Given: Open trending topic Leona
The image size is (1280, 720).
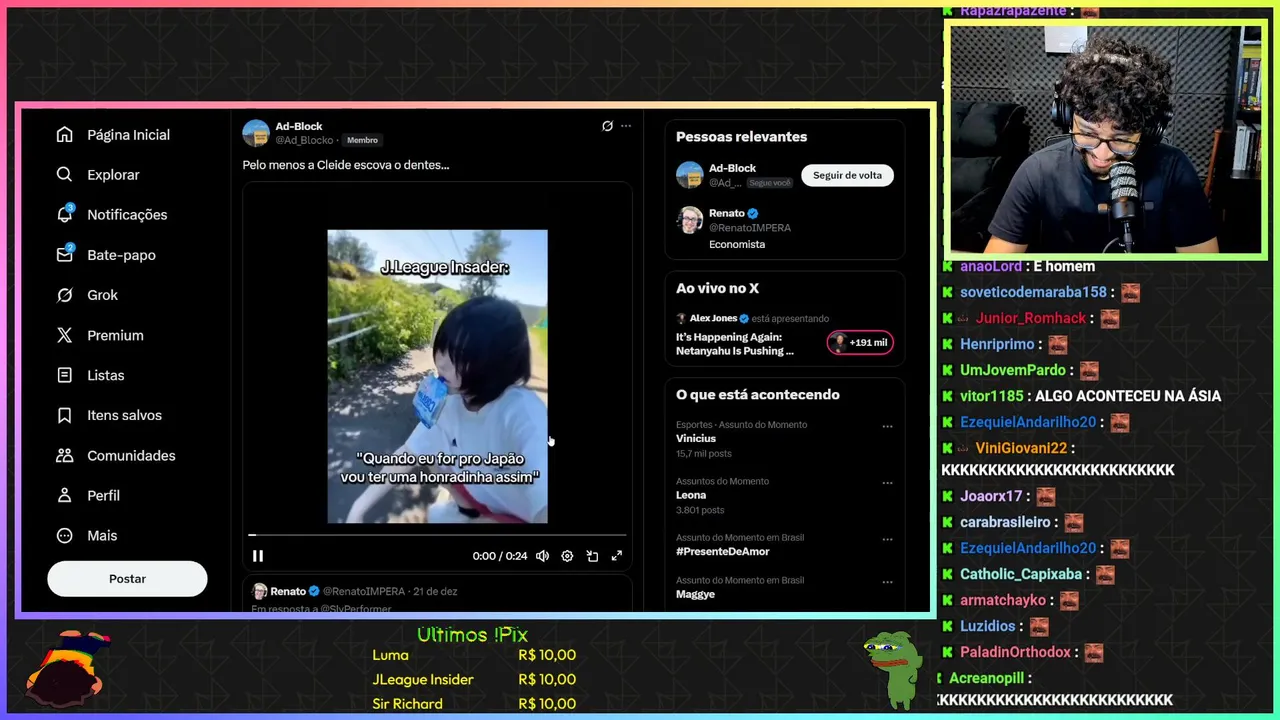Looking at the screenshot, I should (x=691, y=495).
